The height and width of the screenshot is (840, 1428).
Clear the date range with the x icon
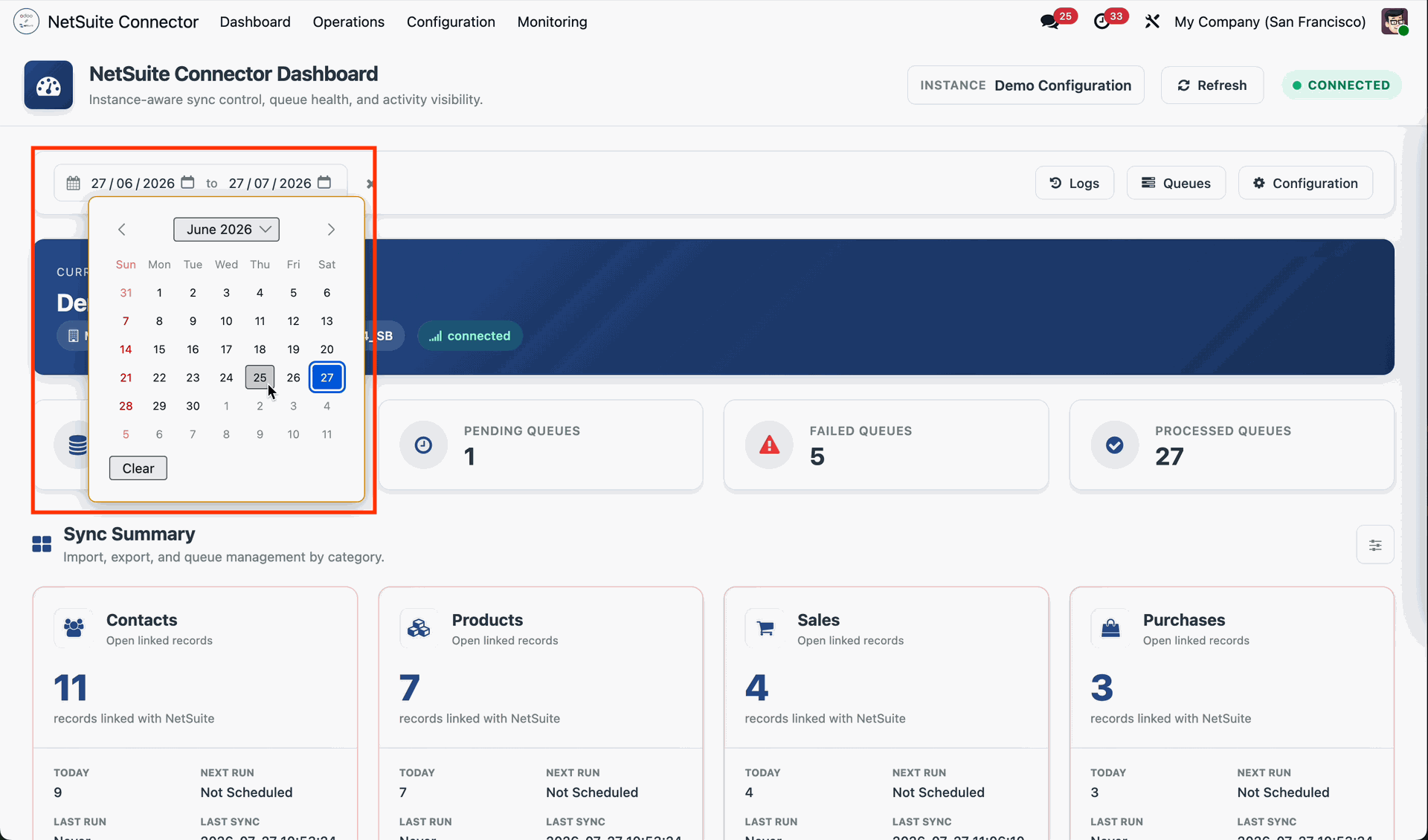coord(370,184)
